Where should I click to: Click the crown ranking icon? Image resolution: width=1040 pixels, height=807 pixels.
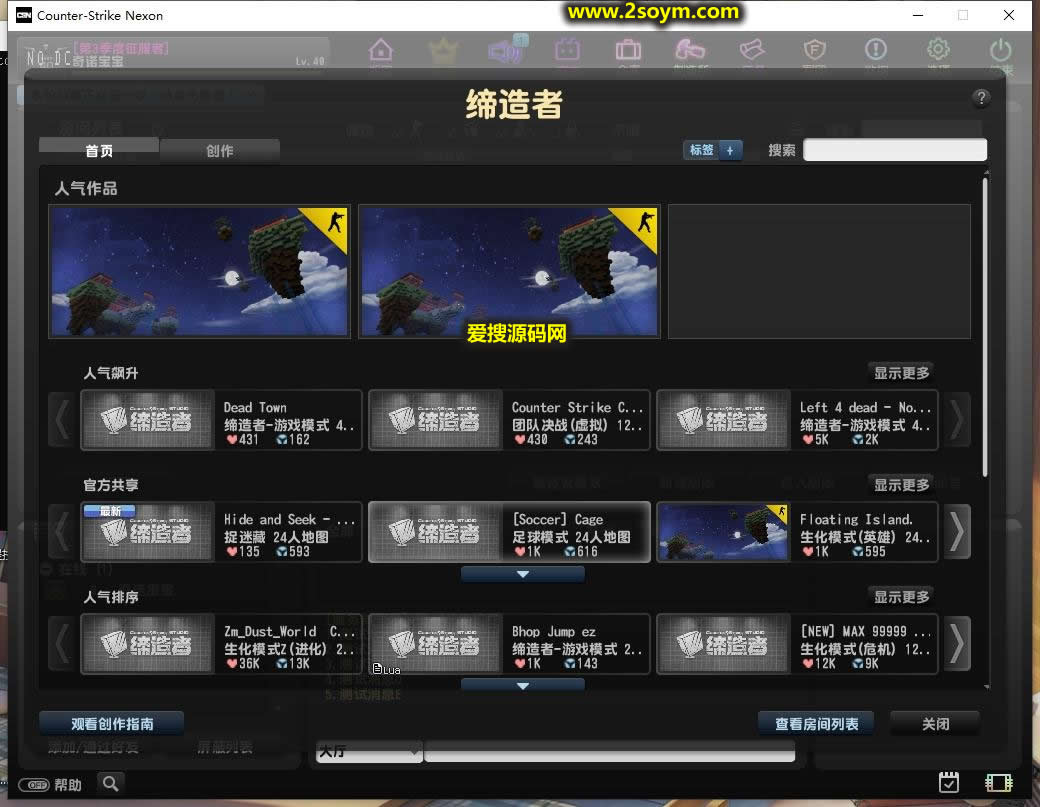point(443,51)
